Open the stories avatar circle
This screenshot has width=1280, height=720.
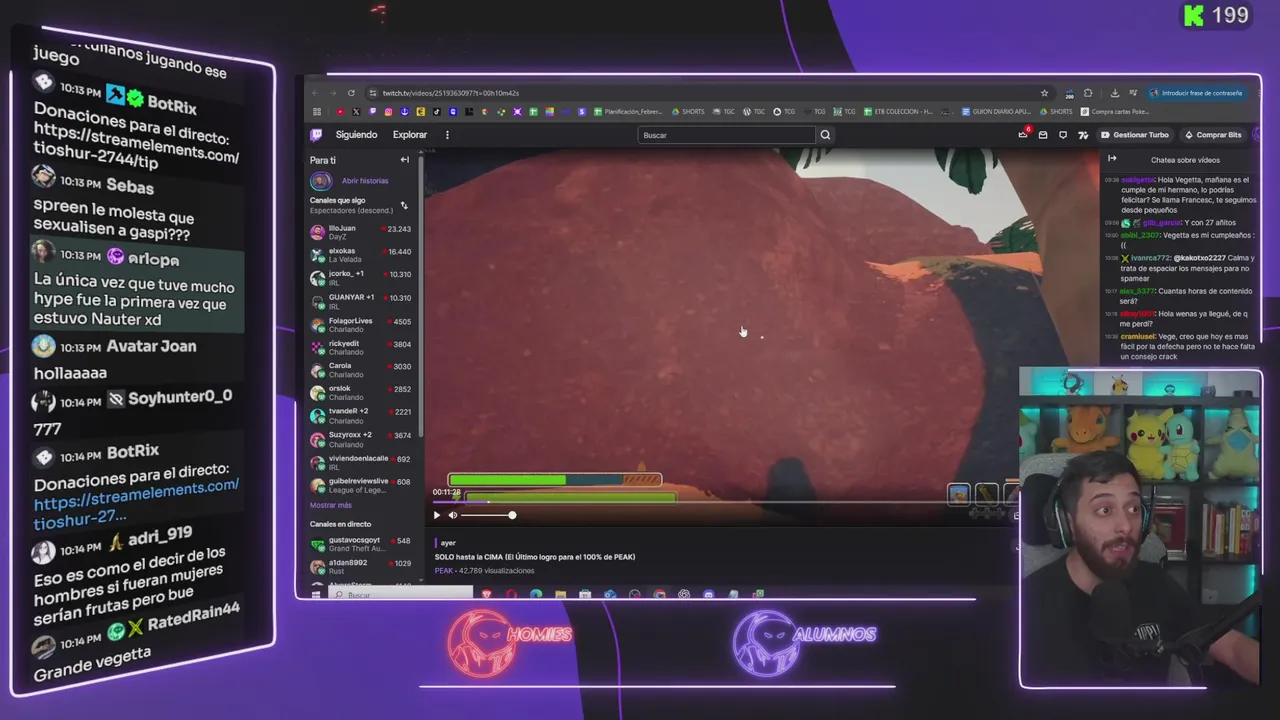[321, 181]
